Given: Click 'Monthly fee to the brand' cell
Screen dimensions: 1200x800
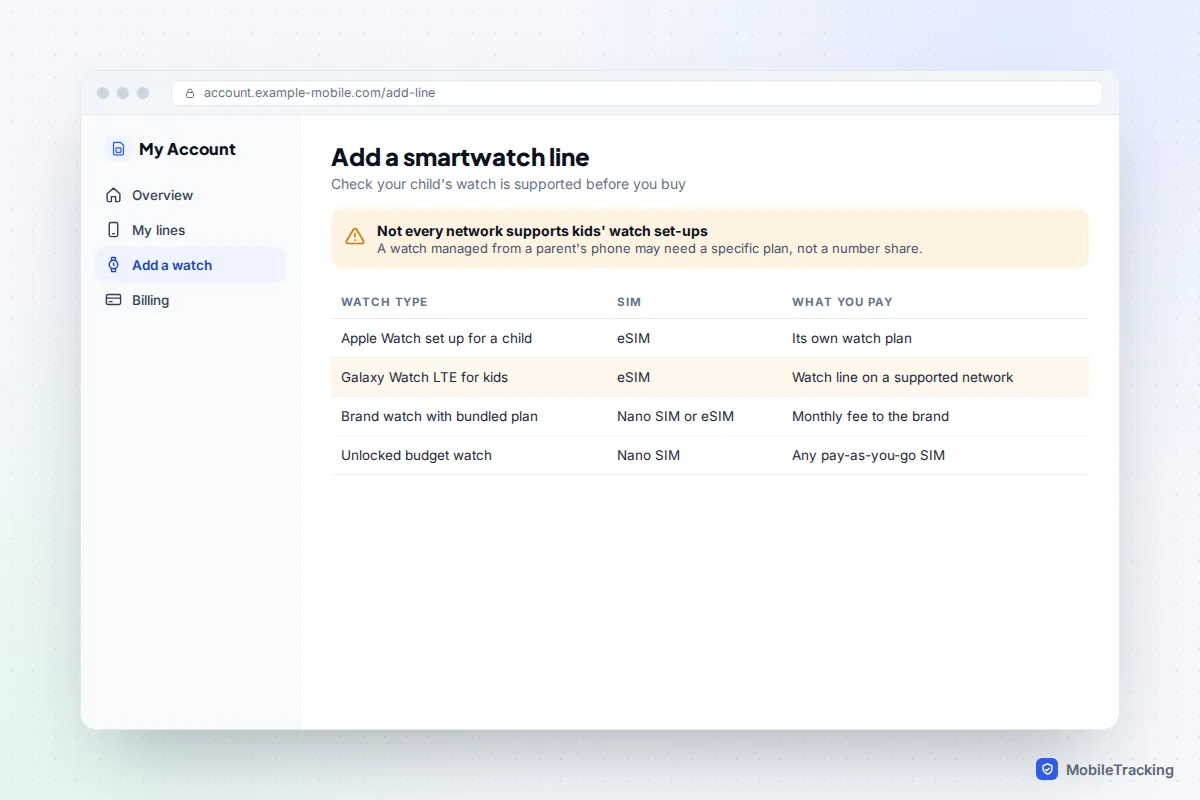Looking at the screenshot, I should click(x=870, y=416).
